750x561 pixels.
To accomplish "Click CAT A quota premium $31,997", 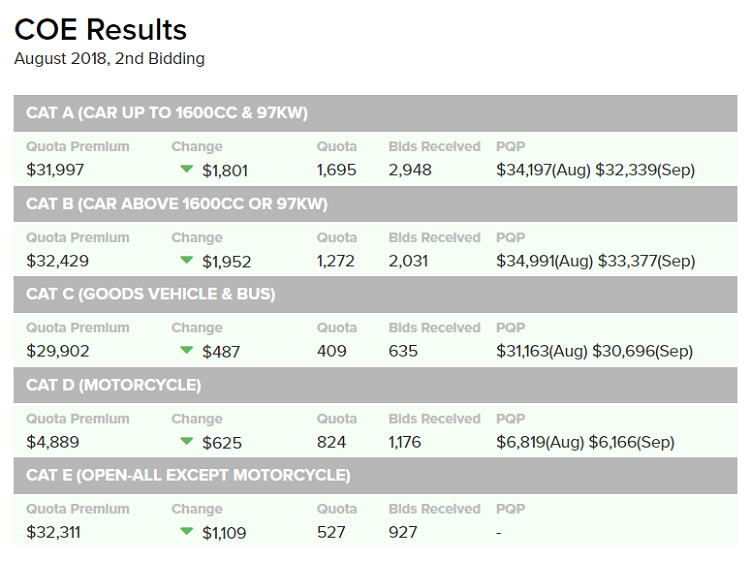I will click(x=57, y=170).
